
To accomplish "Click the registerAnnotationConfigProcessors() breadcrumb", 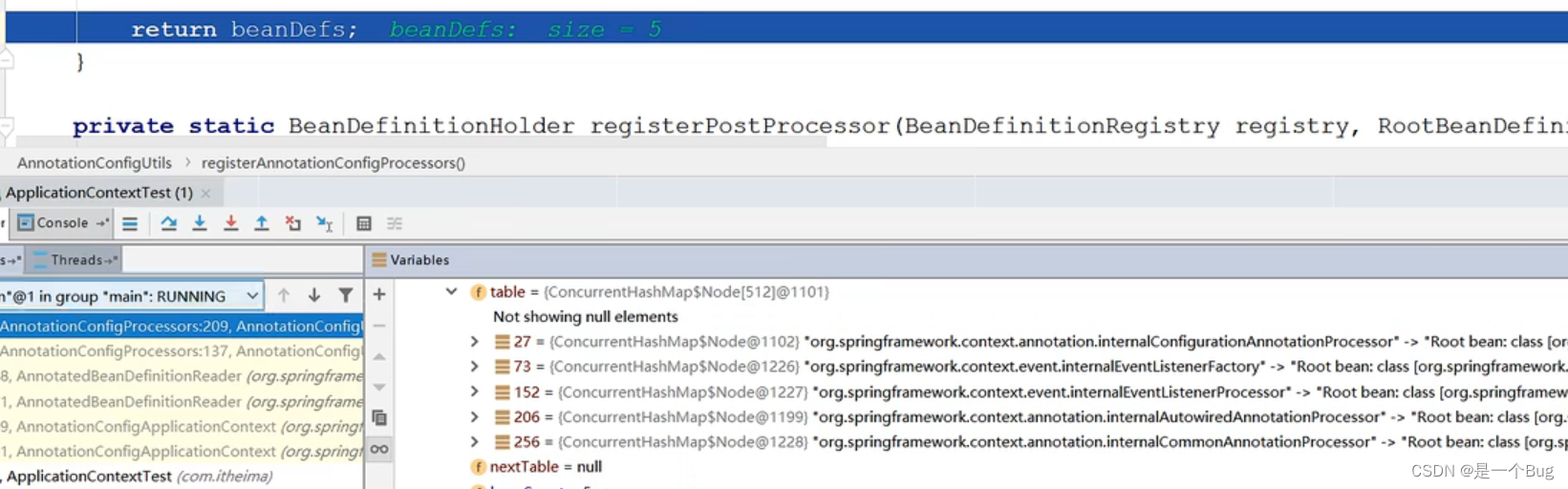I will click(333, 163).
